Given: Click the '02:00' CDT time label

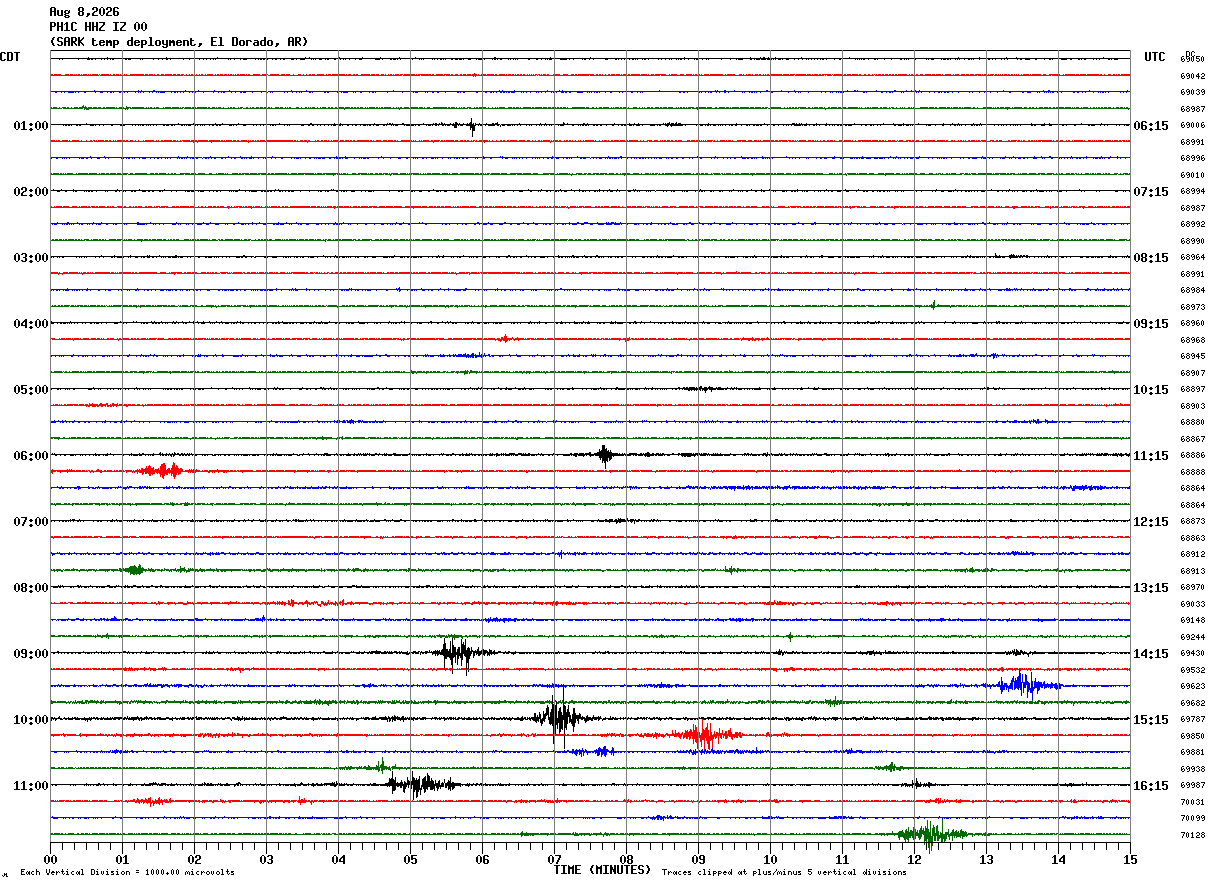Looking at the screenshot, I should click(31, 192).
